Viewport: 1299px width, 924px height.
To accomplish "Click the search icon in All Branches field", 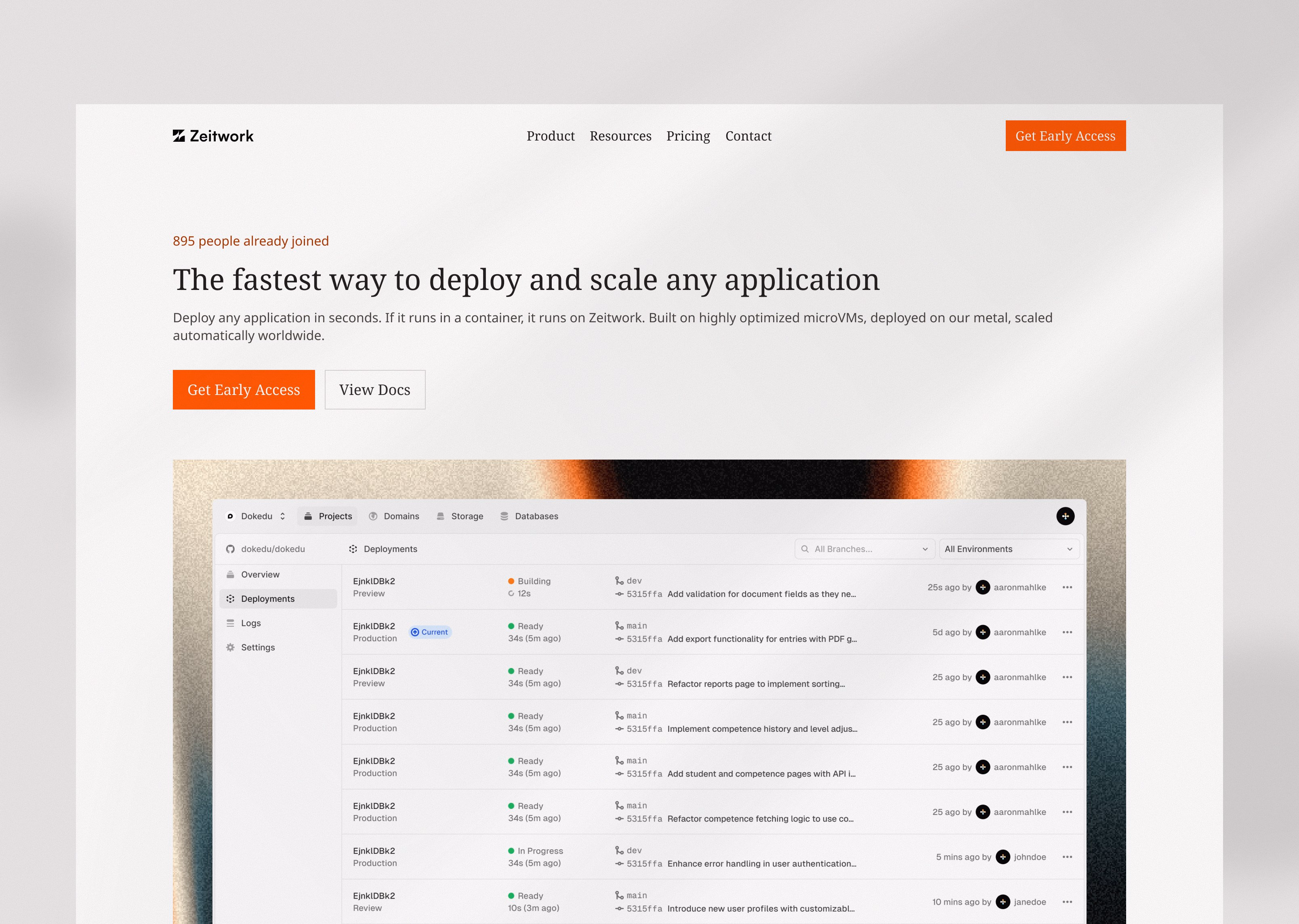I will pyautogui.click(x=805, y=549).
